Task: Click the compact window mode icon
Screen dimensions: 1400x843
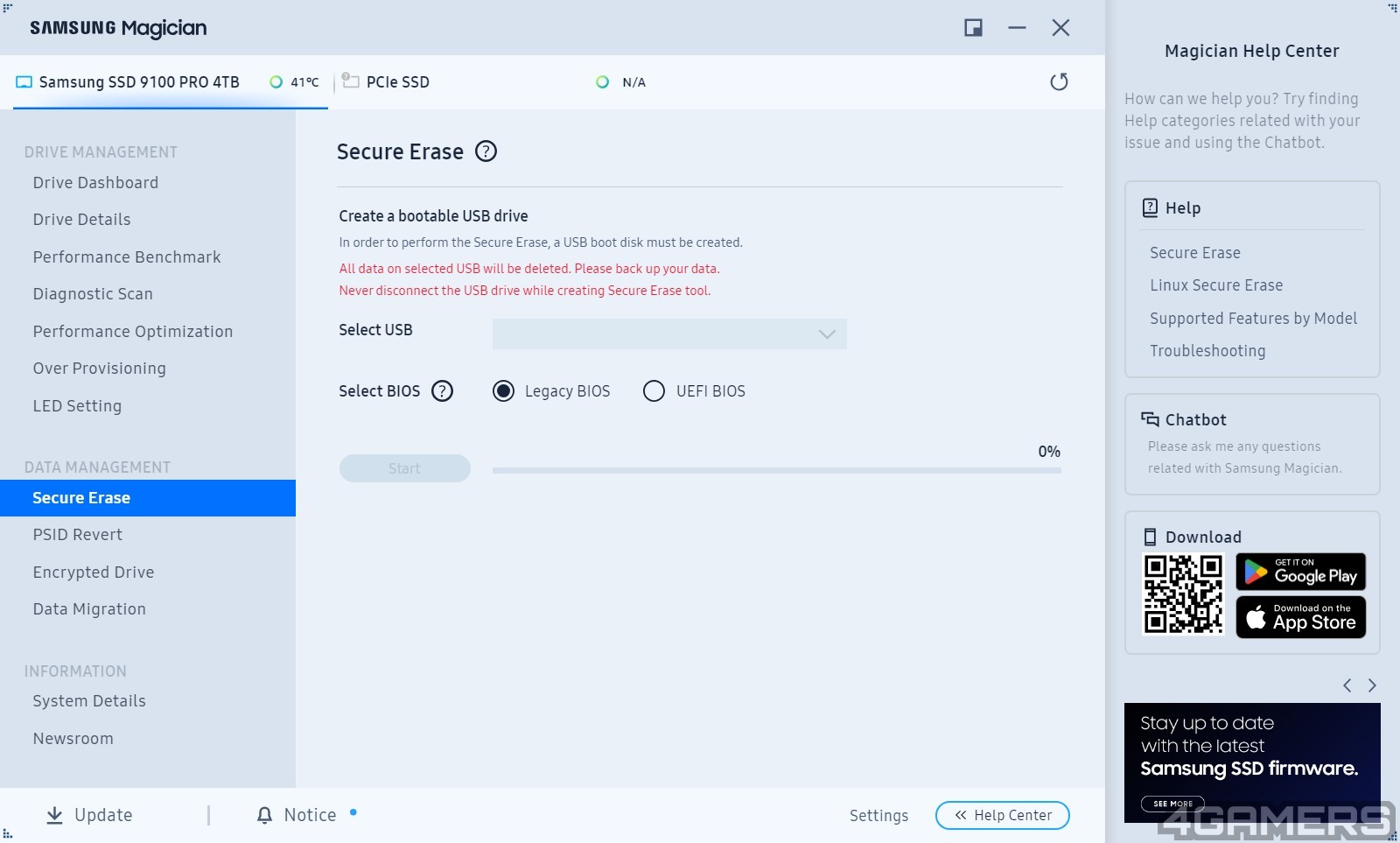Action: [x=973, y=28]
